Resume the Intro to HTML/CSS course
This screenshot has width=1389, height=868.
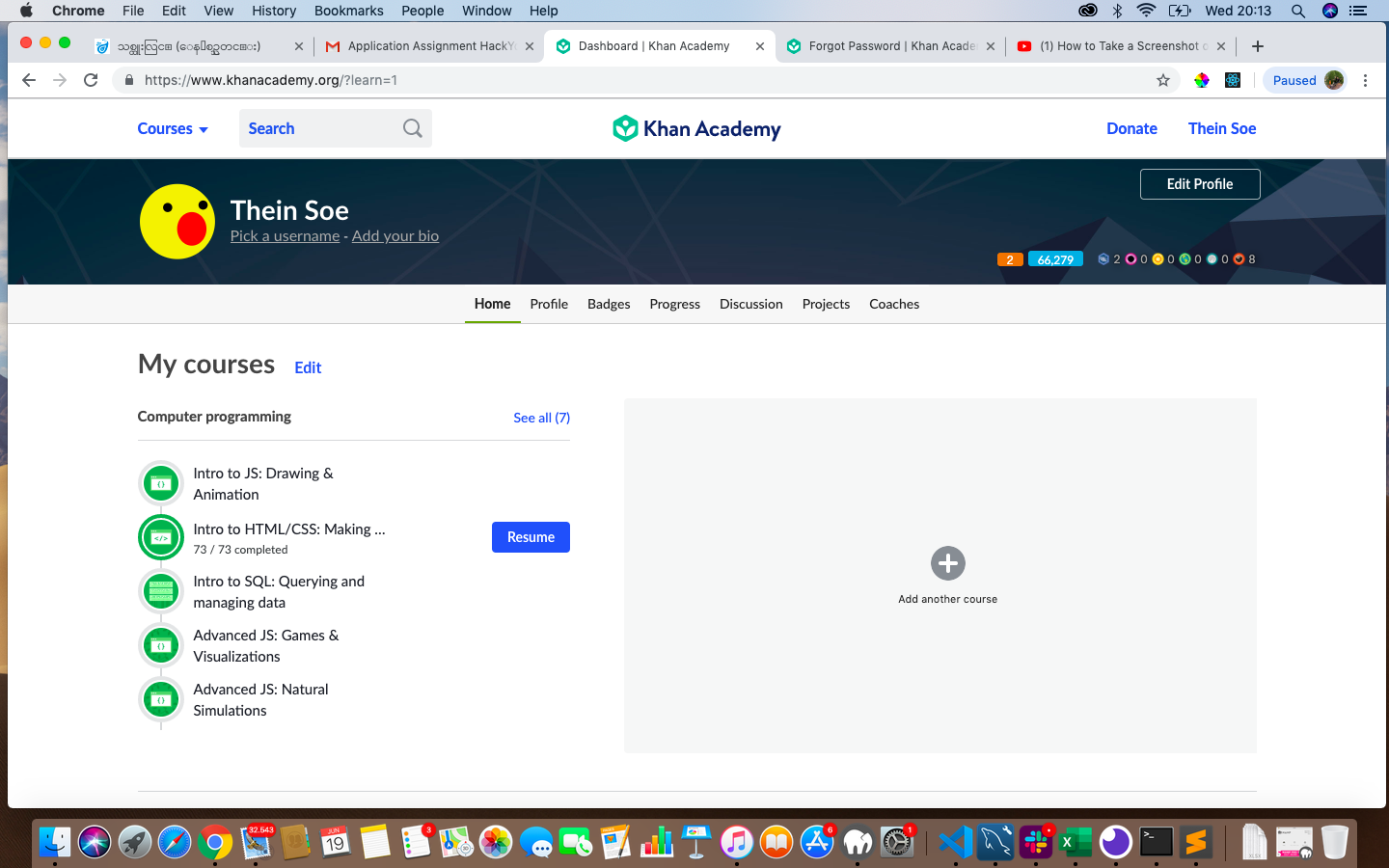531,537
